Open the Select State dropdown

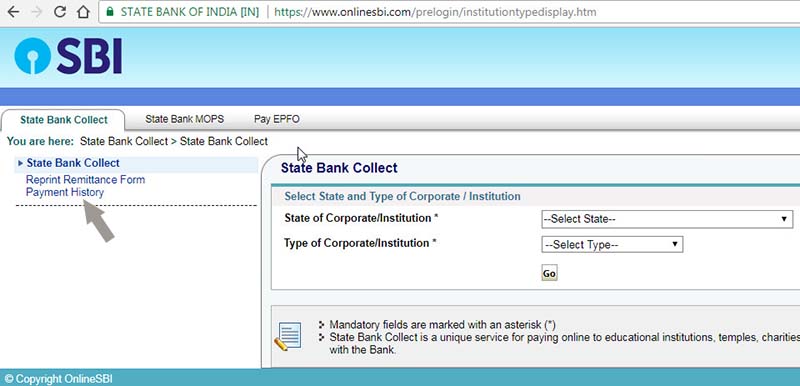coord(667,219)
